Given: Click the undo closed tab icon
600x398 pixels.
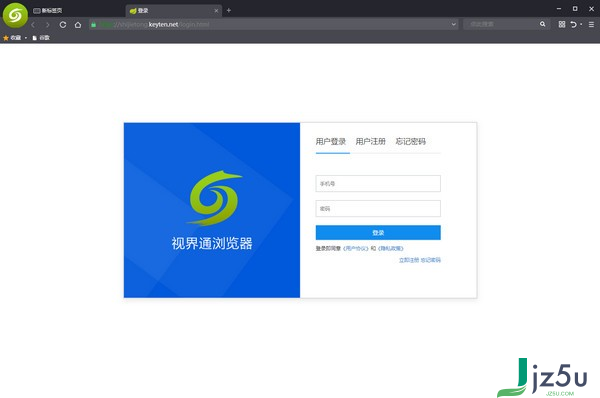Looking at the screenshot, I should 573,24.
